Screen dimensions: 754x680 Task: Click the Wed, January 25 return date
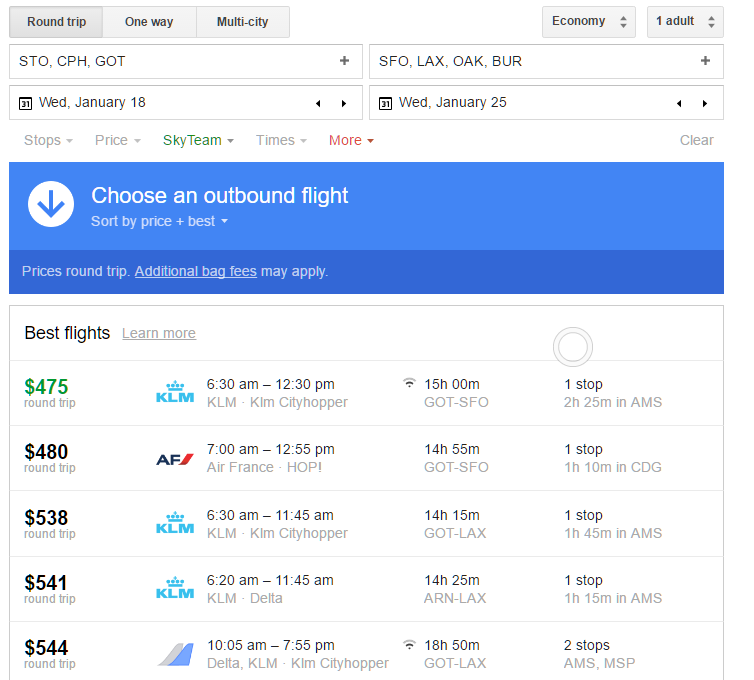pyautogui.click(x=452, y=102)
